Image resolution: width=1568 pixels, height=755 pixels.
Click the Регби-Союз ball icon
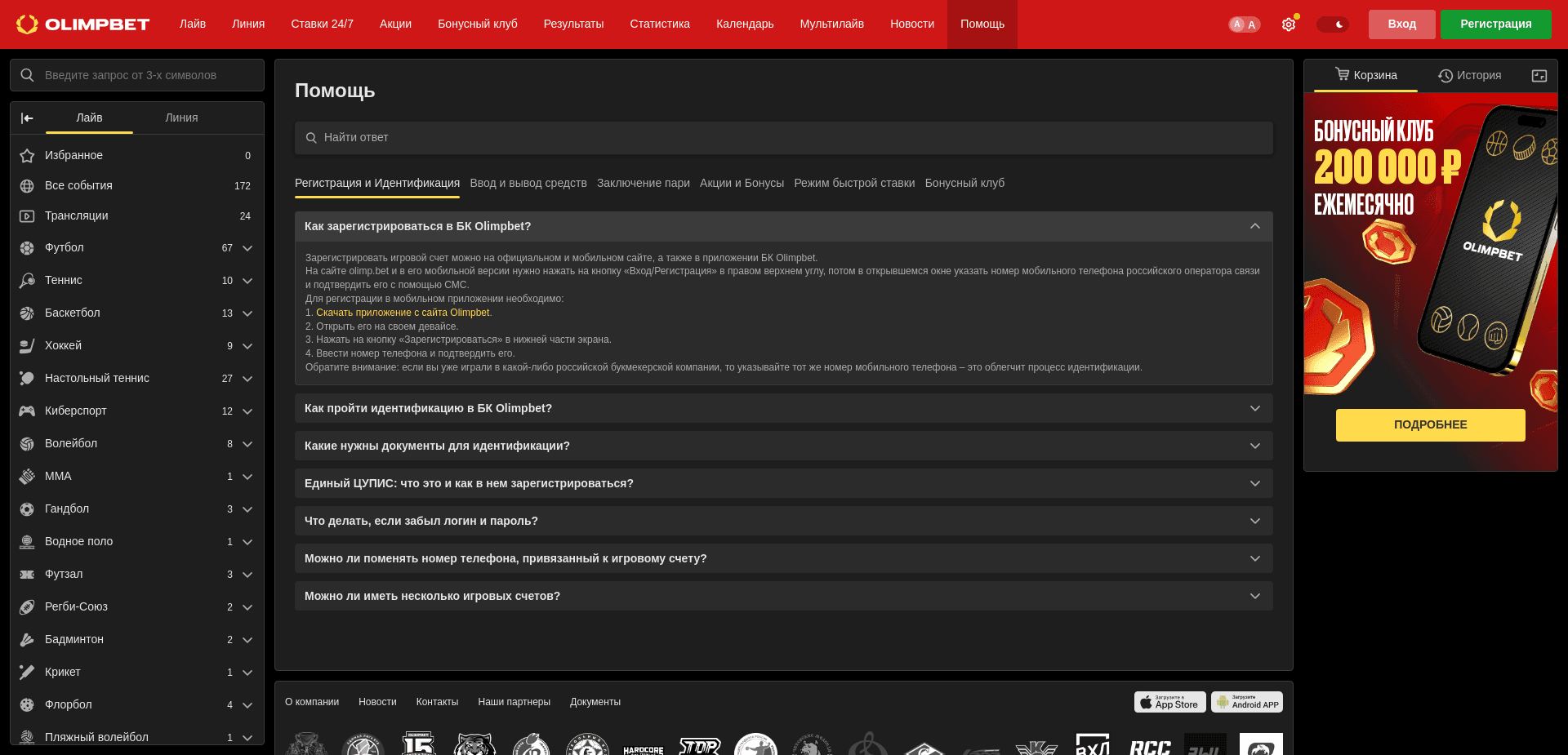coord(27,607)
